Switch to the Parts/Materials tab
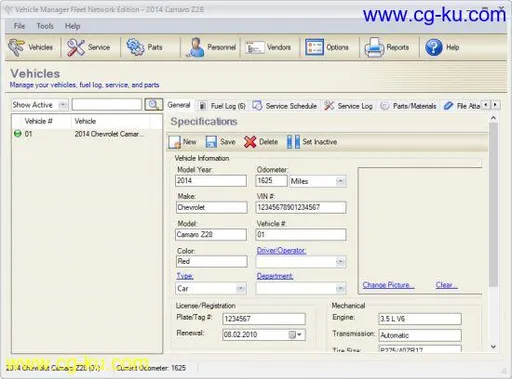This screenshot has width=512, height=379. pyautogui.click(x=408, y=106)
